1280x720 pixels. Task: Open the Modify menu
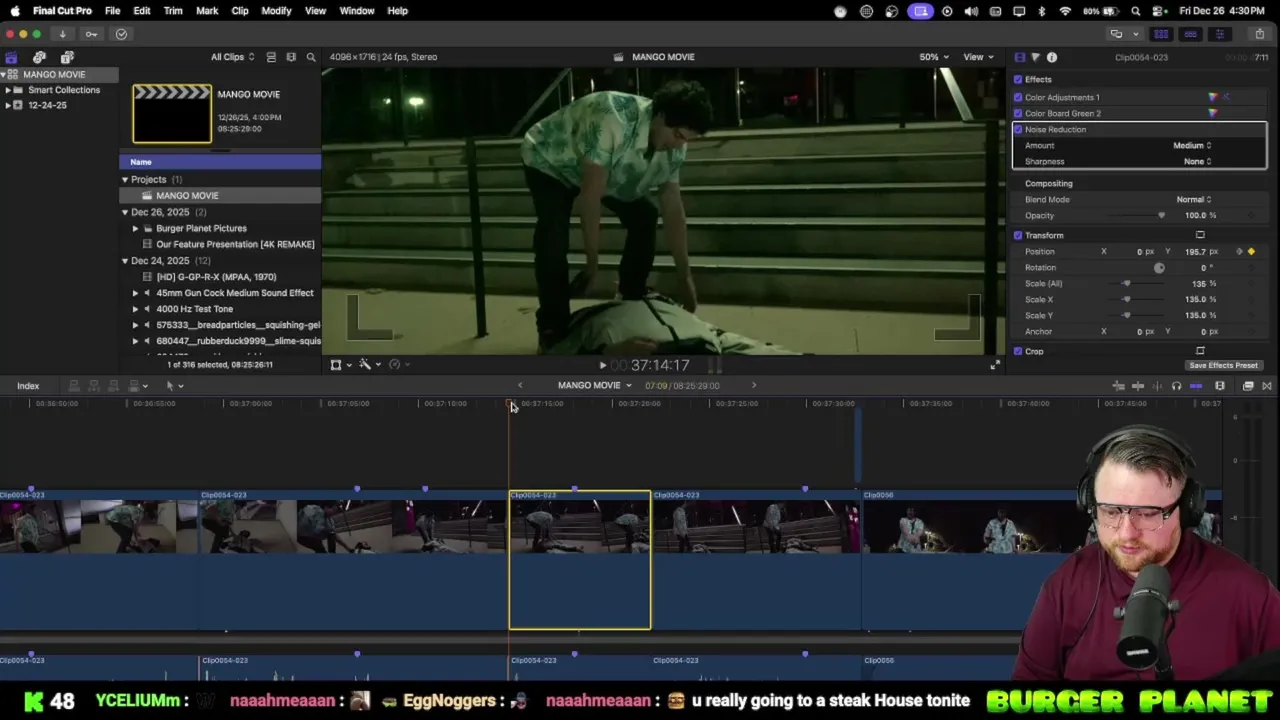tap(276, 11)
